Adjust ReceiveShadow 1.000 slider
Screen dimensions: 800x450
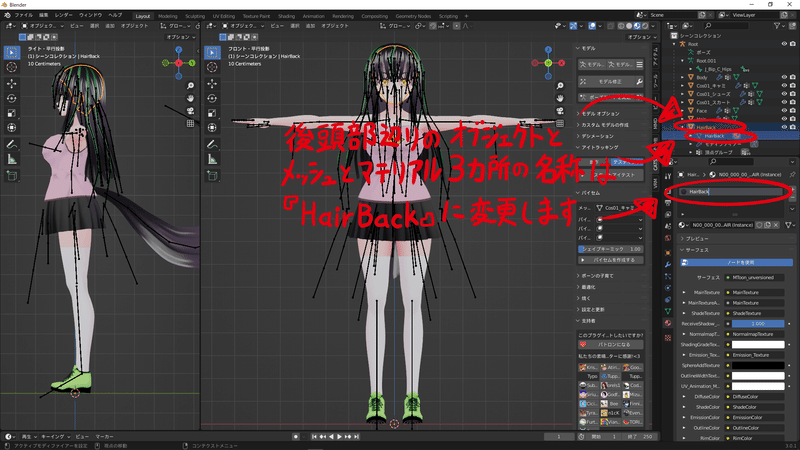pos(758,323)
